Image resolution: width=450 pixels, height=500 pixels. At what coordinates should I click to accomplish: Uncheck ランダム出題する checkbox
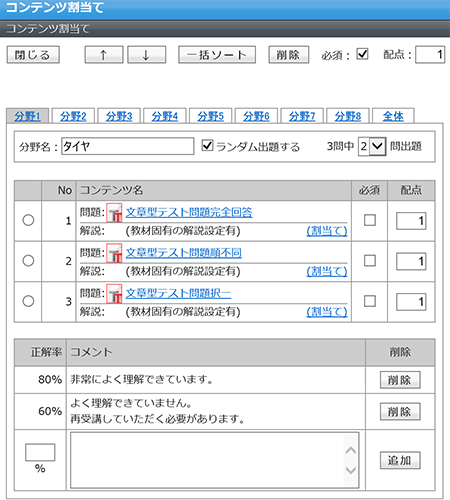[x=207, y=145]
